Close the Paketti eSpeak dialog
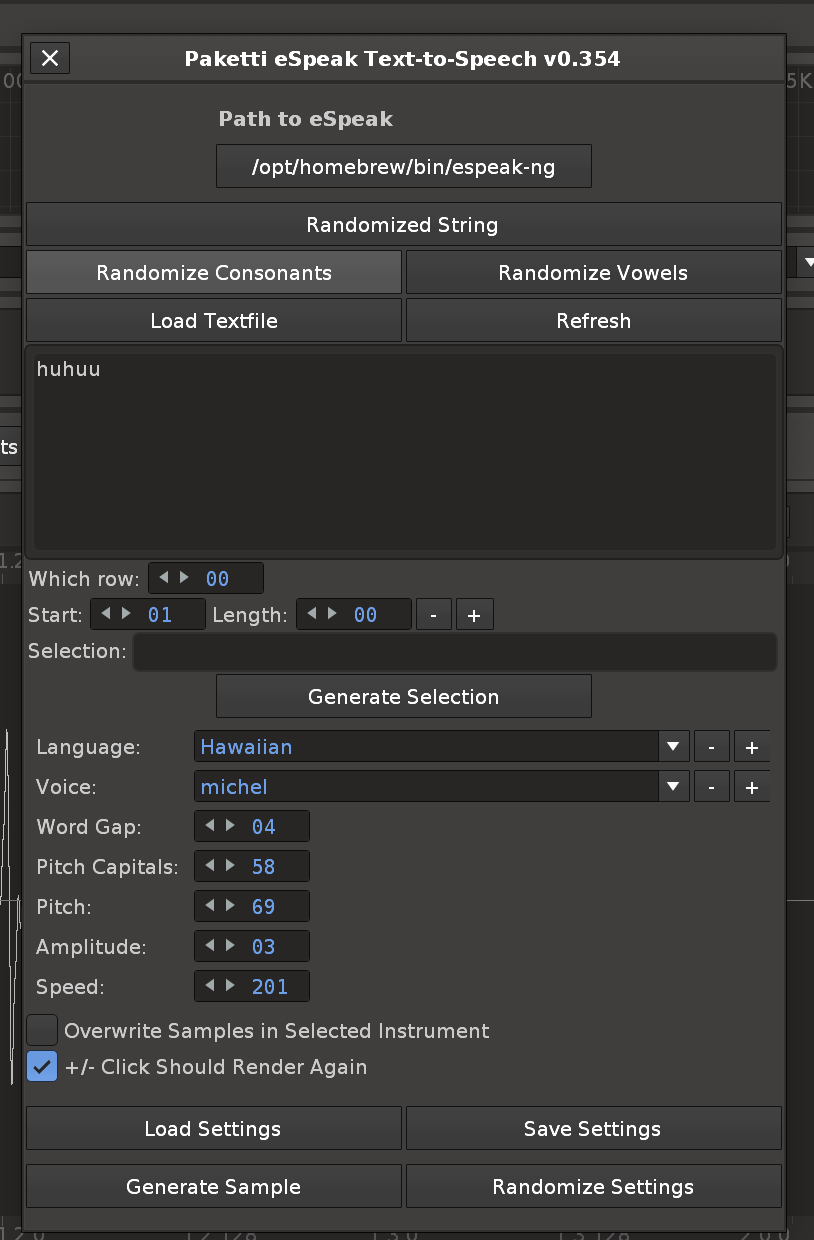The width and height of the screenshot is (814, 1240). 50,59
